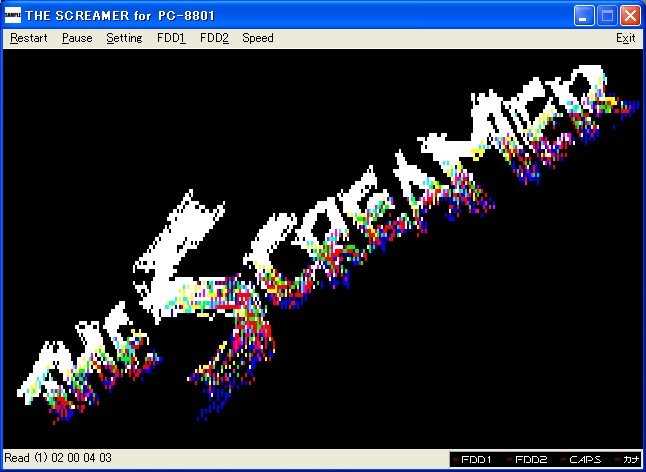Close the emulator window
The image size is (646, 472).
click(630, 15)
